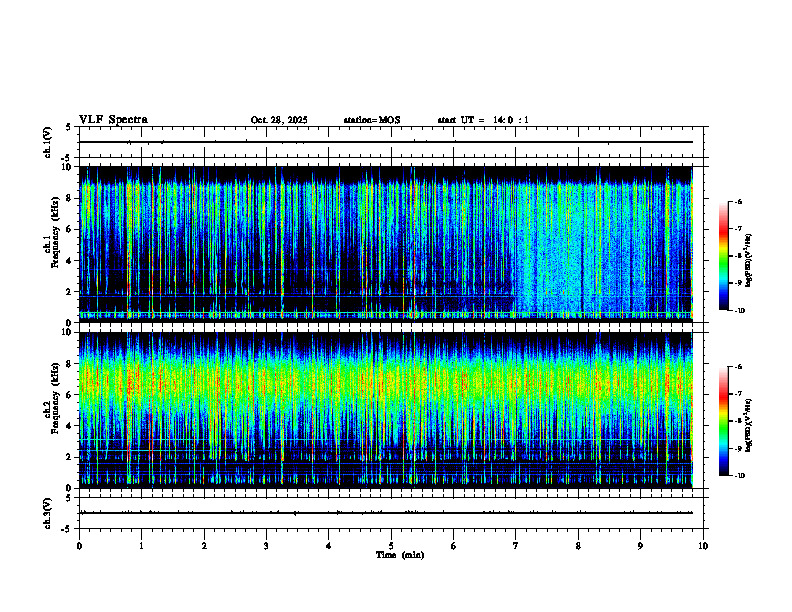Screen dimensions: 792x612
Task: Click the log(PSD) unit label beside ch.1 colorbar
Action: [x=749, y=261]
